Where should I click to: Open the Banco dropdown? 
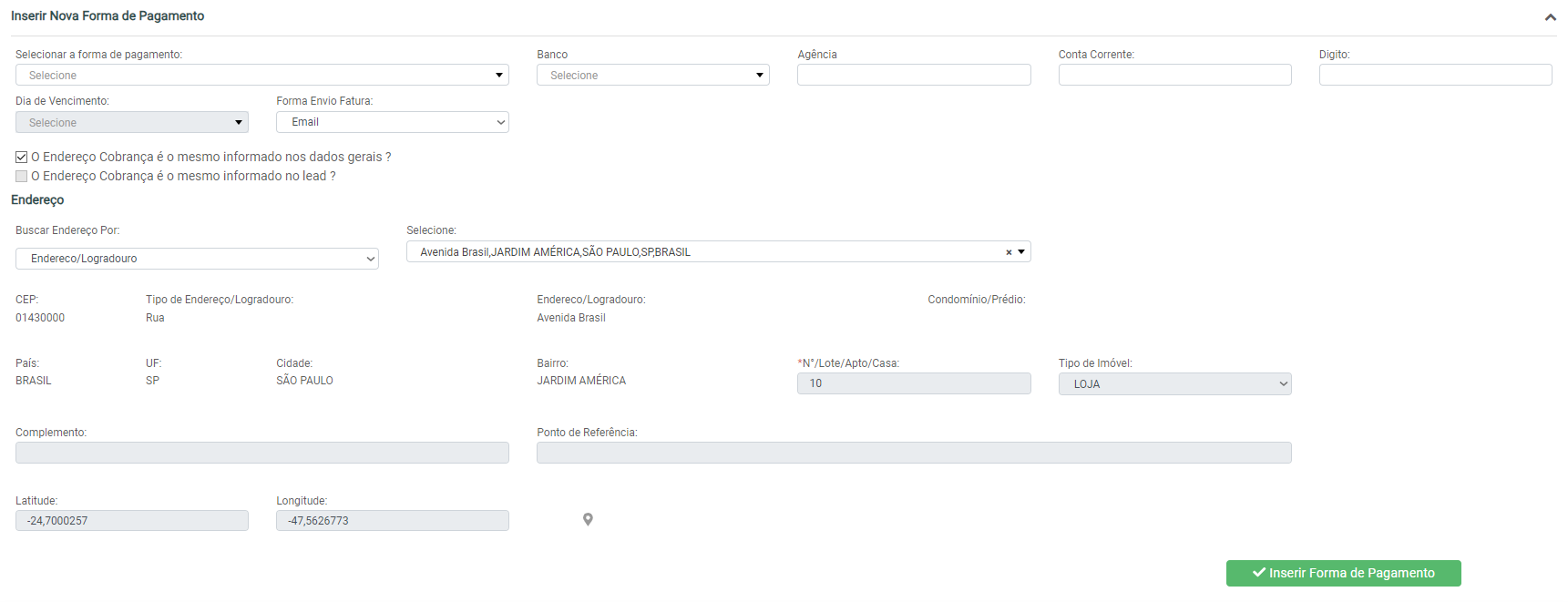point(652,76)
